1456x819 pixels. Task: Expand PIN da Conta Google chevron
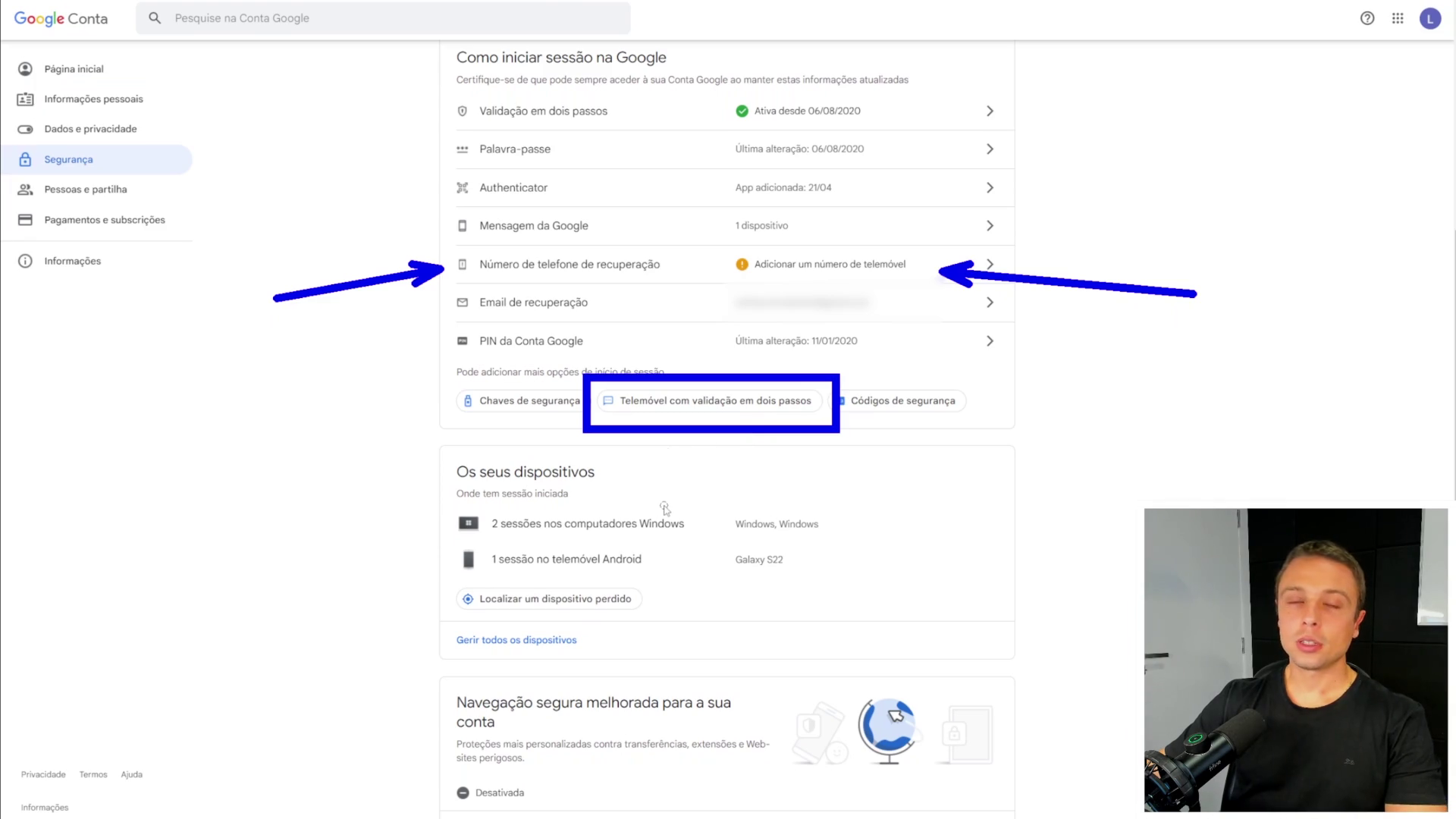(990, 341)
